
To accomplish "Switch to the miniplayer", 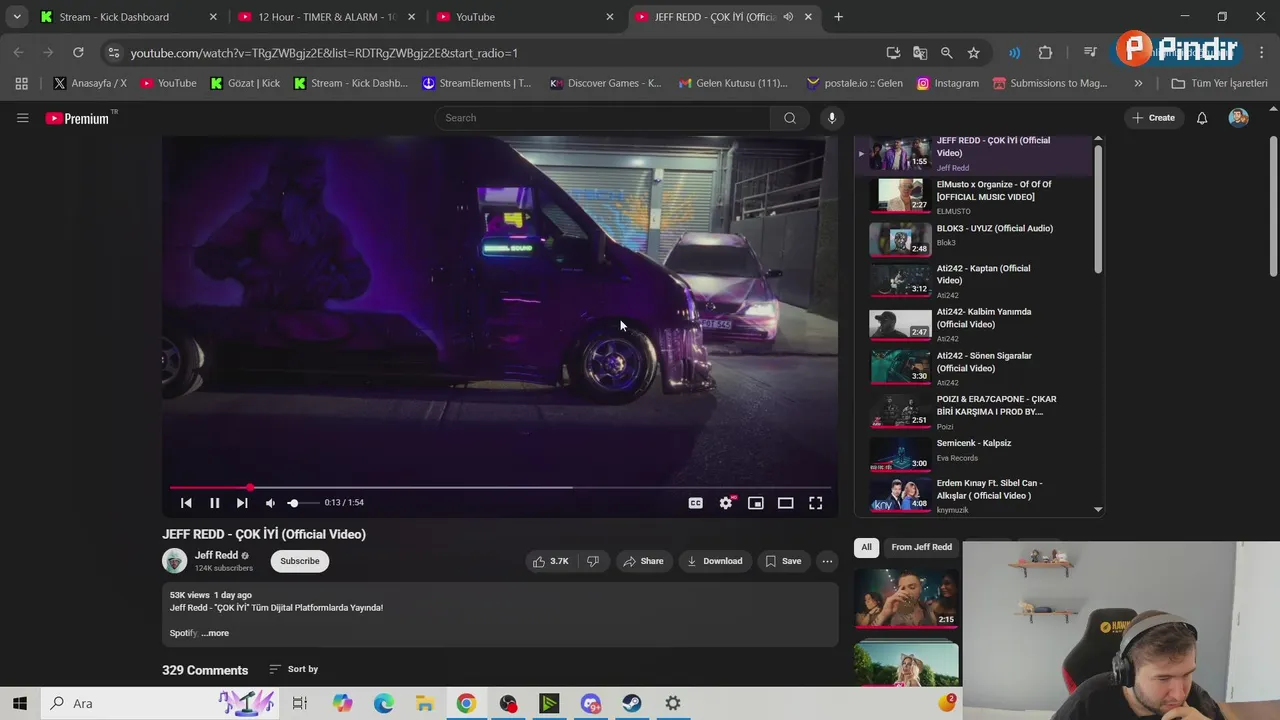I will [756, 503].
